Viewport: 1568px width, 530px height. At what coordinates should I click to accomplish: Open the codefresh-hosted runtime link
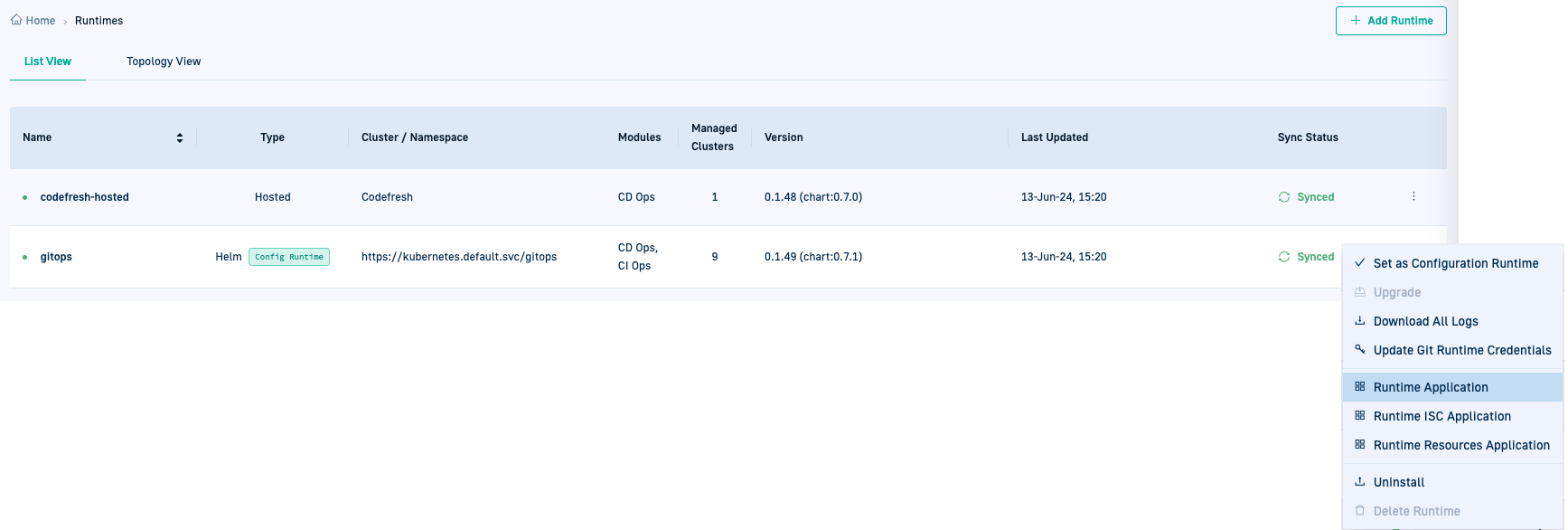point(85,197)
